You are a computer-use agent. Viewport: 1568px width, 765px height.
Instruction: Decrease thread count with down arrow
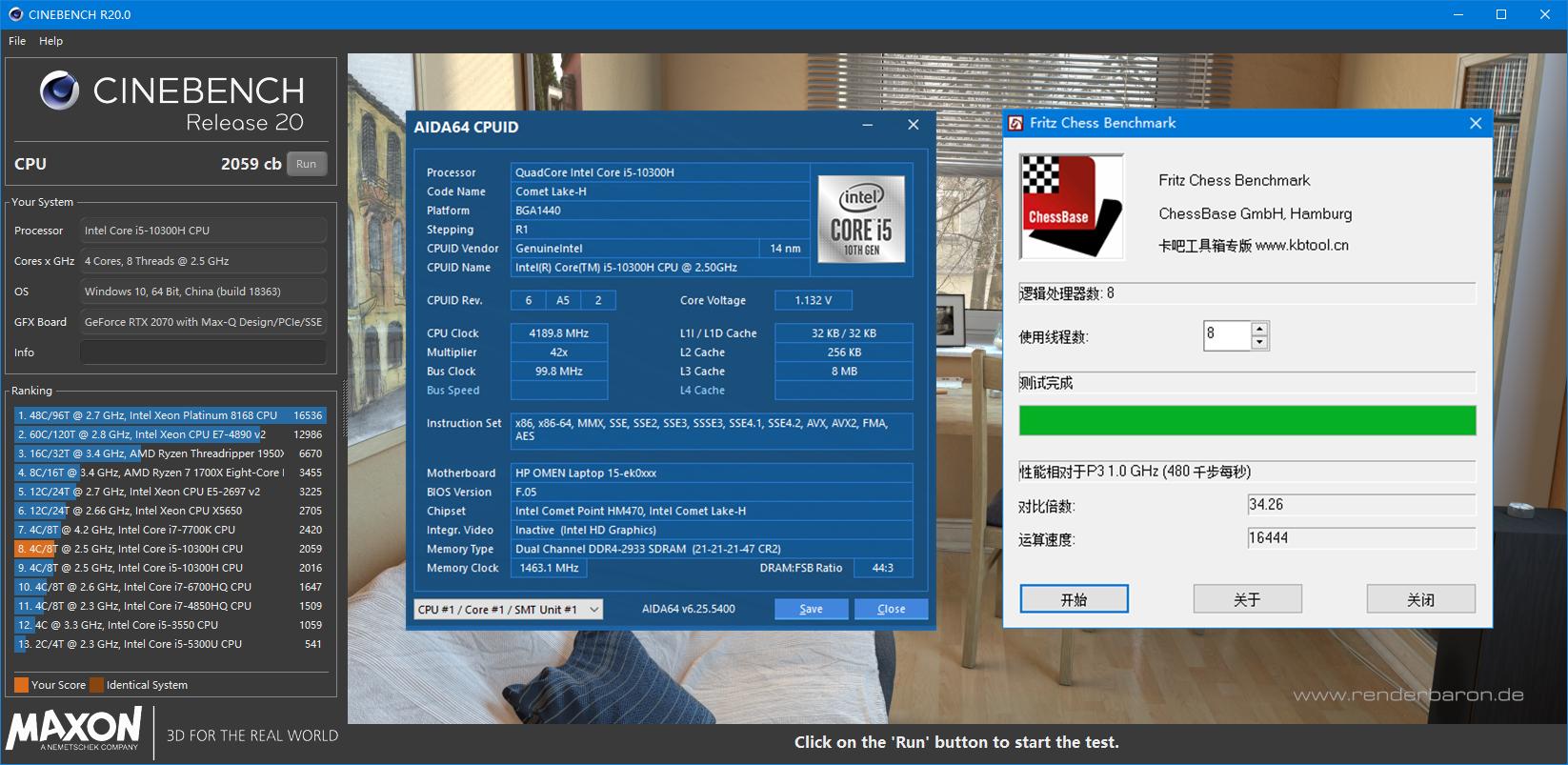coord(1259,343)
